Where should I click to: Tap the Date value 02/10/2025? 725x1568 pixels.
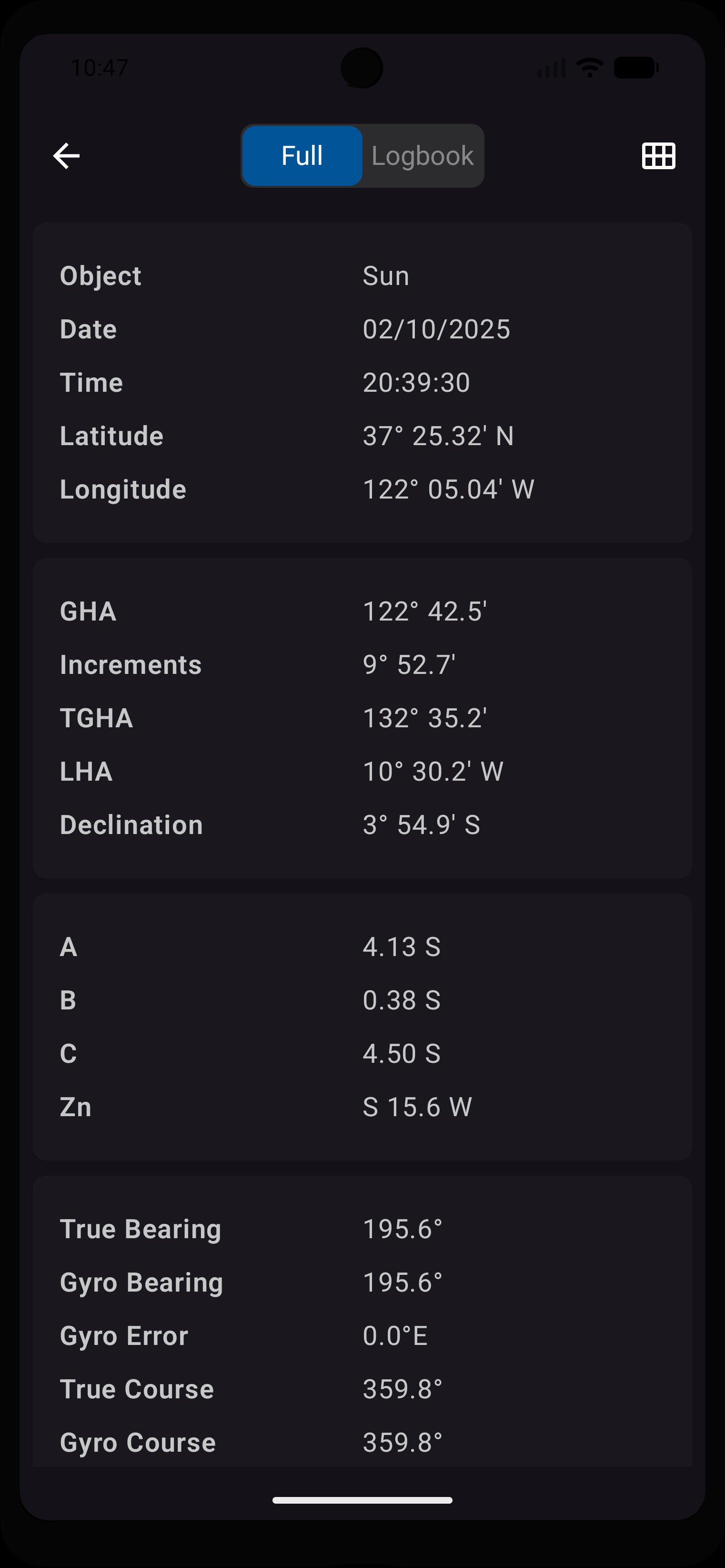[x=437, y=329]
